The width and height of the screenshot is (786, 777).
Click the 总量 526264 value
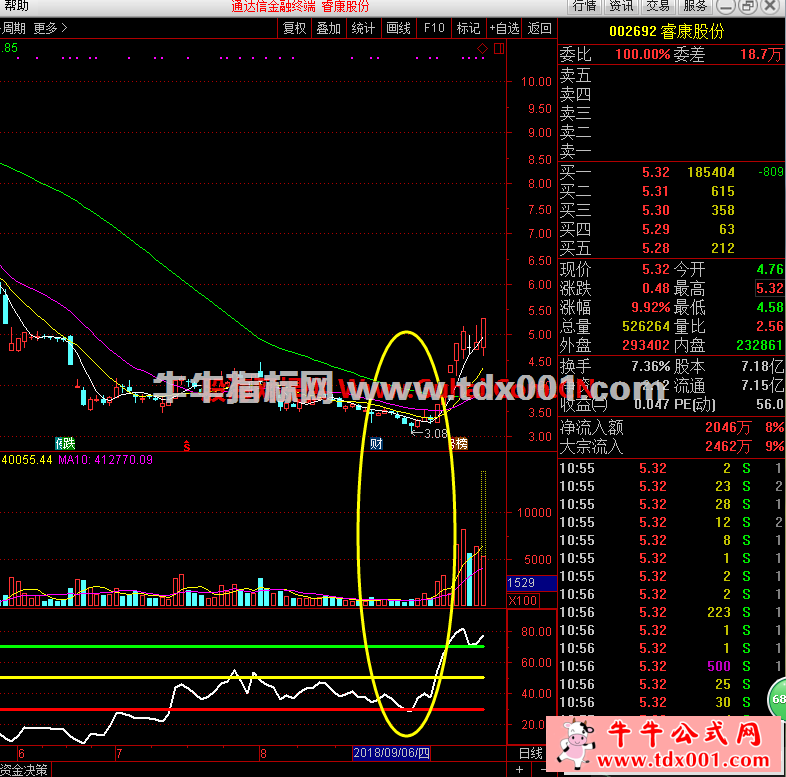coord(646,326)
